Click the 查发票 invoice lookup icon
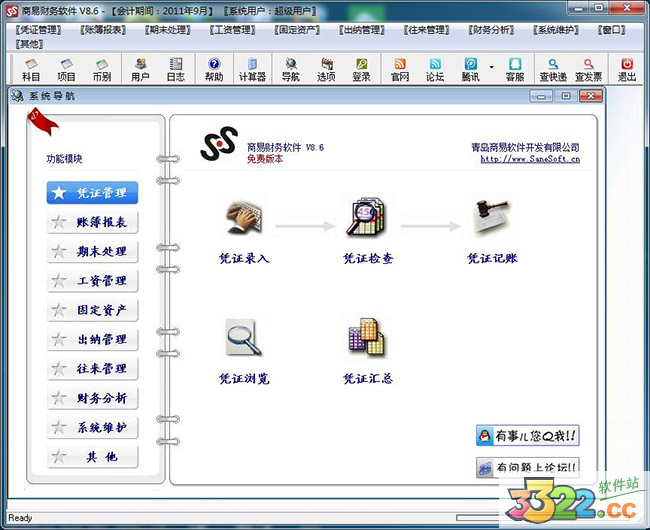Viewport: 650px width, 530px height. click(x=589, y=70)
